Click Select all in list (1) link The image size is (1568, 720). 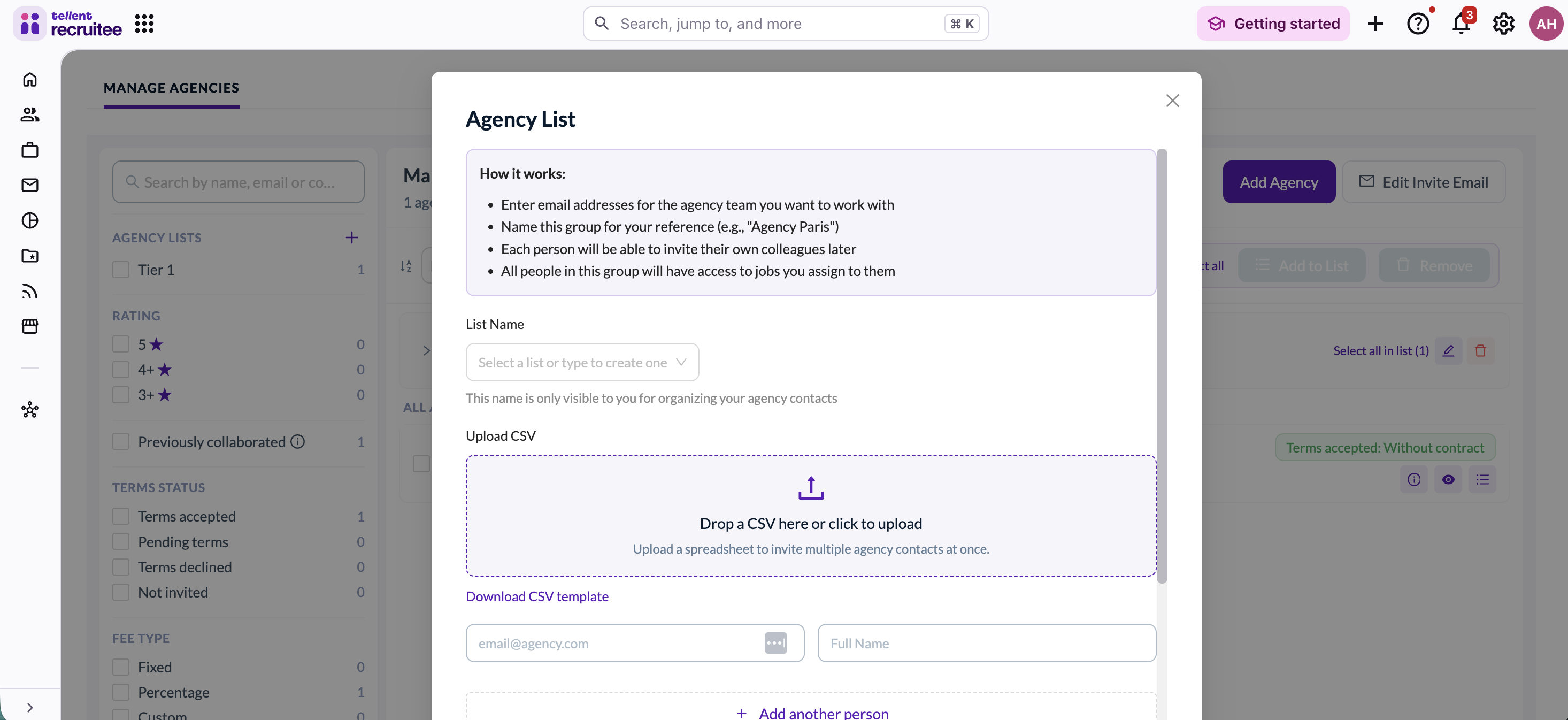[1380, 350]
